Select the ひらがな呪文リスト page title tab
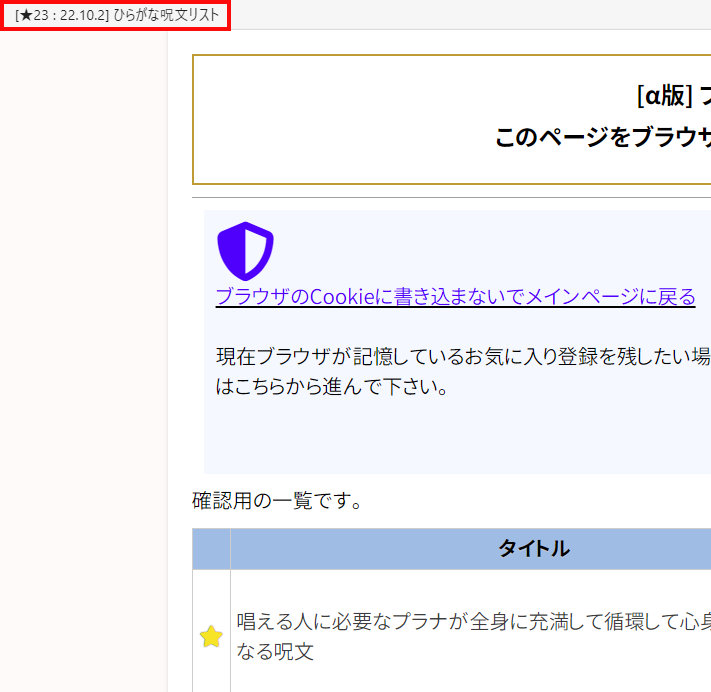This screenshot has height=692, width=711. pos(117,15)
